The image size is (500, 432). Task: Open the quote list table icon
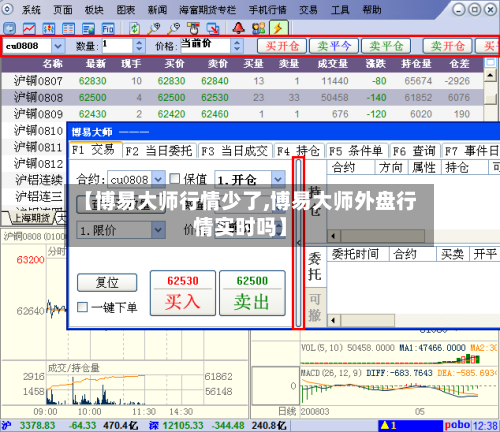(68, 29)
